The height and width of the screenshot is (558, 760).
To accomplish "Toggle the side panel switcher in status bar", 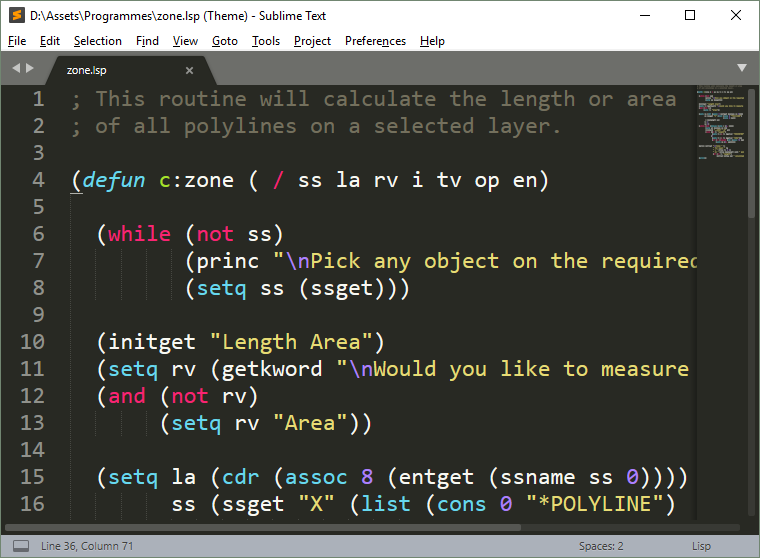I will [x=15, y=546].
